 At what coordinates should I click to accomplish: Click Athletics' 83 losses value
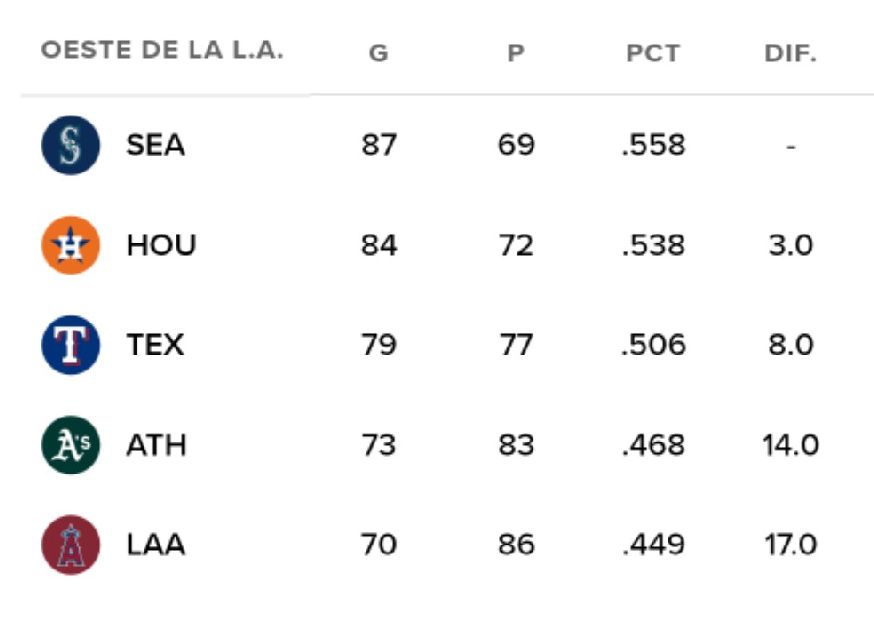coord(516,445)
